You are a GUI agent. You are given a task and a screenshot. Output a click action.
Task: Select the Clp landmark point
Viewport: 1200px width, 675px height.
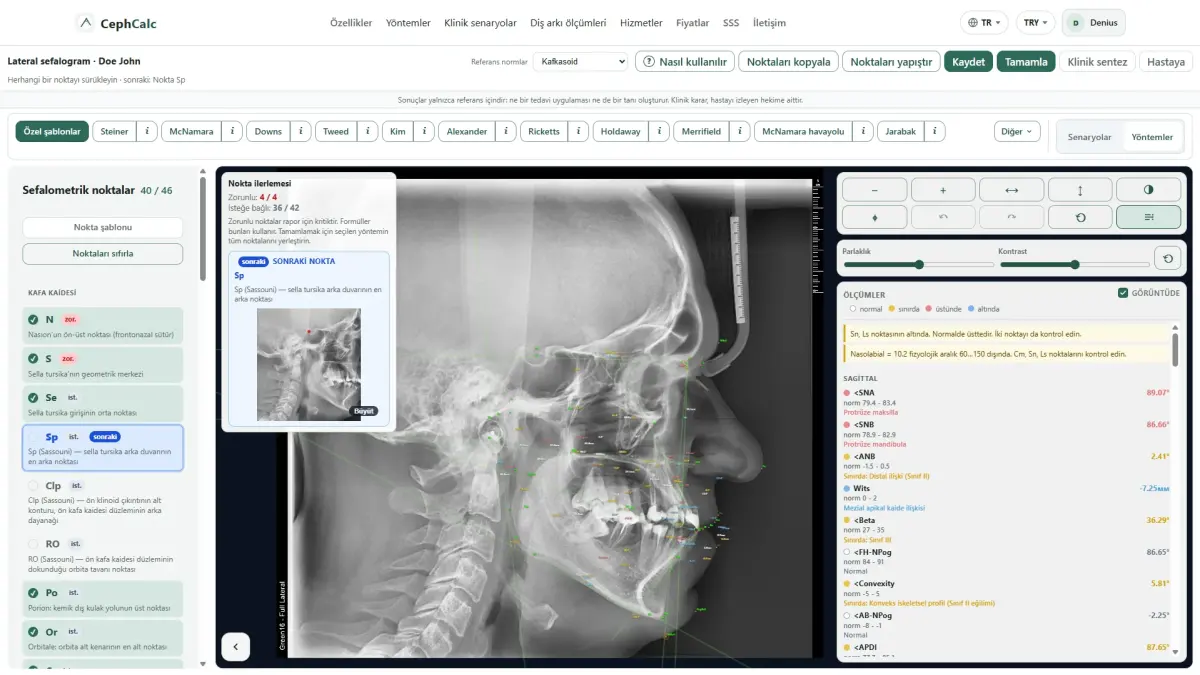[102, 502]
